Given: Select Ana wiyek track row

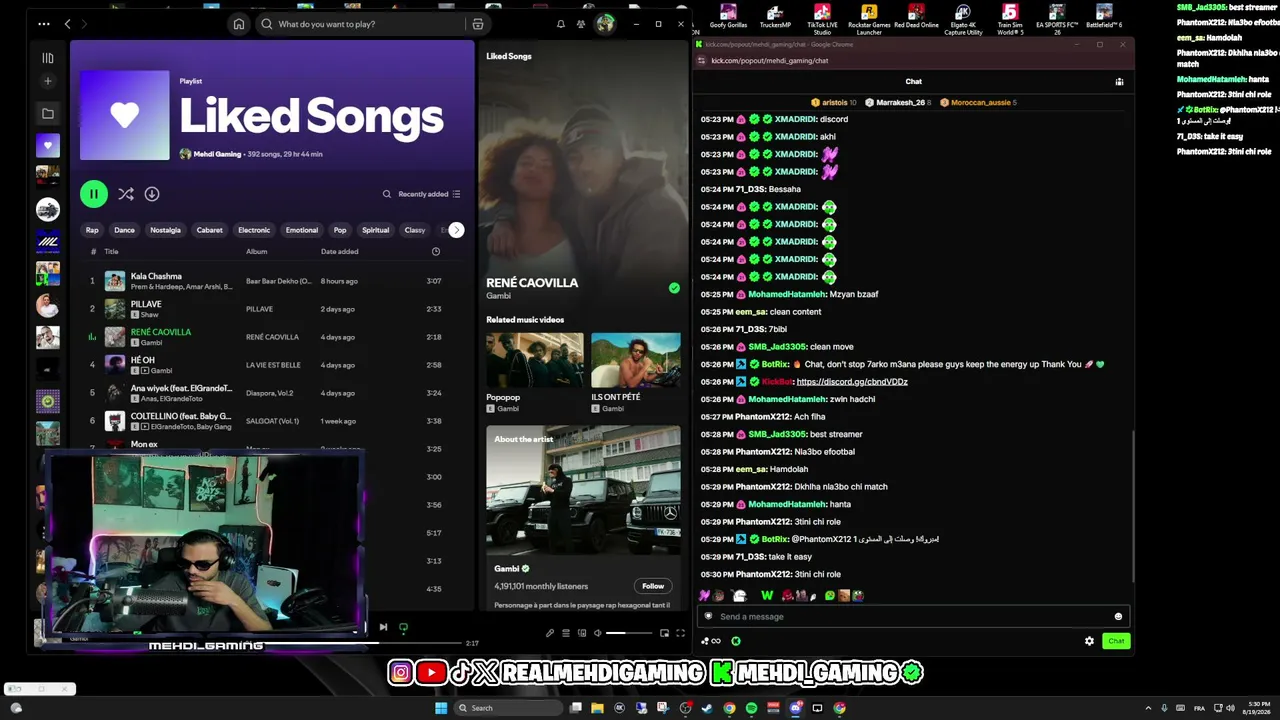Looking at the screenshot, I should (x=274, y=393).
